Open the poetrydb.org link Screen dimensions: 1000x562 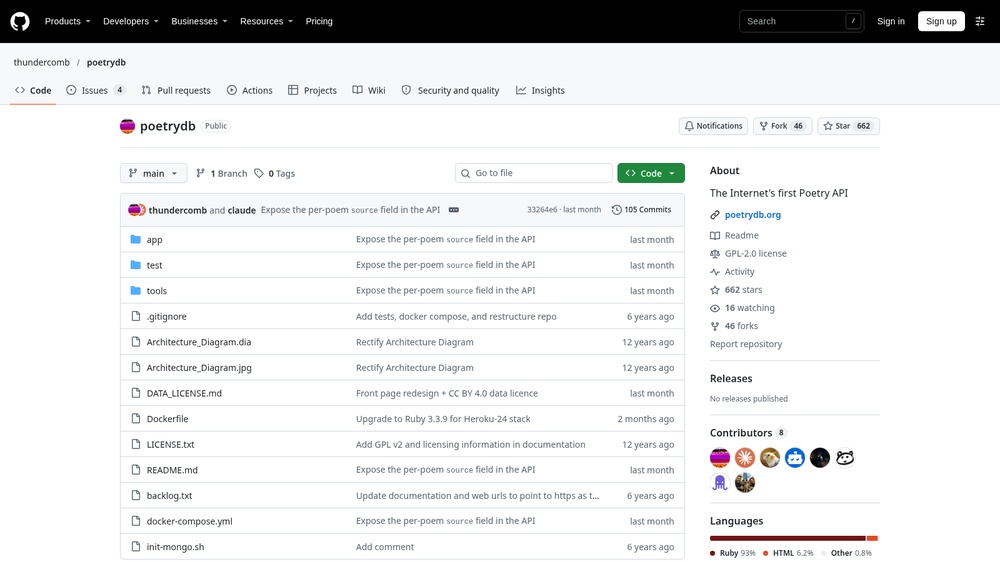753,215
